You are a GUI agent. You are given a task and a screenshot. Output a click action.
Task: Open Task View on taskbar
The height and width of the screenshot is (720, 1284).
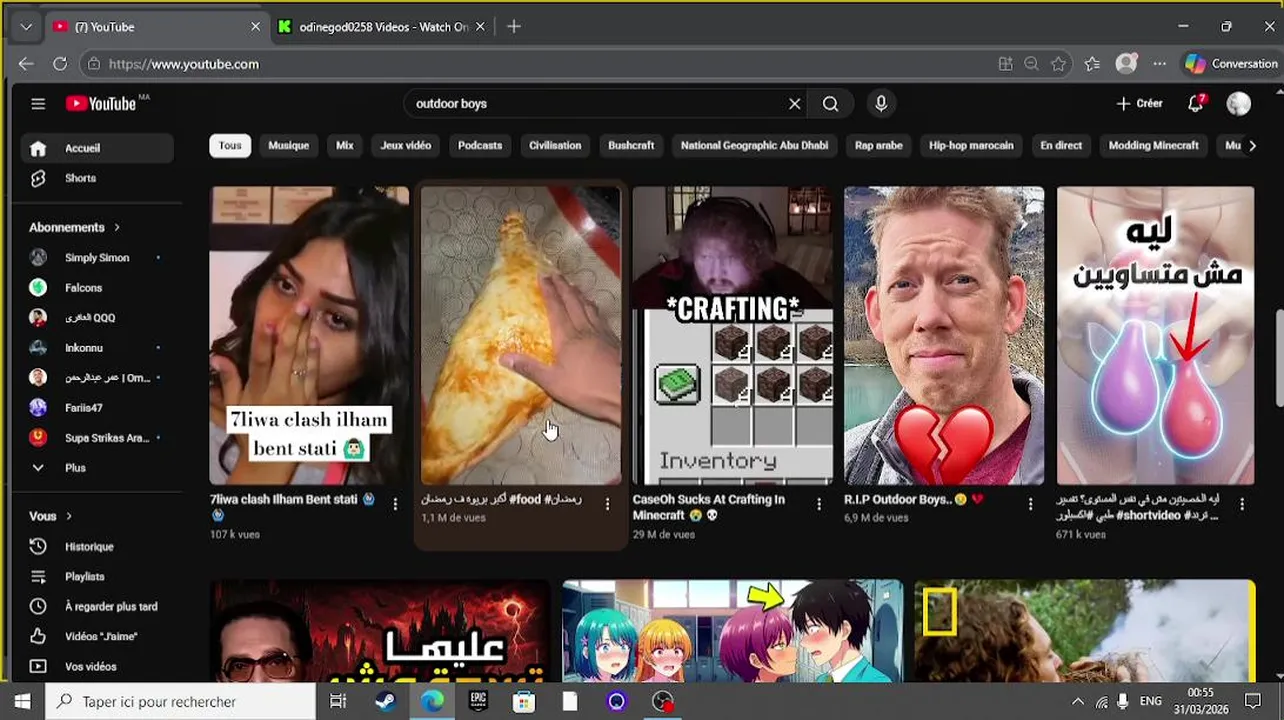click(338, 702)
